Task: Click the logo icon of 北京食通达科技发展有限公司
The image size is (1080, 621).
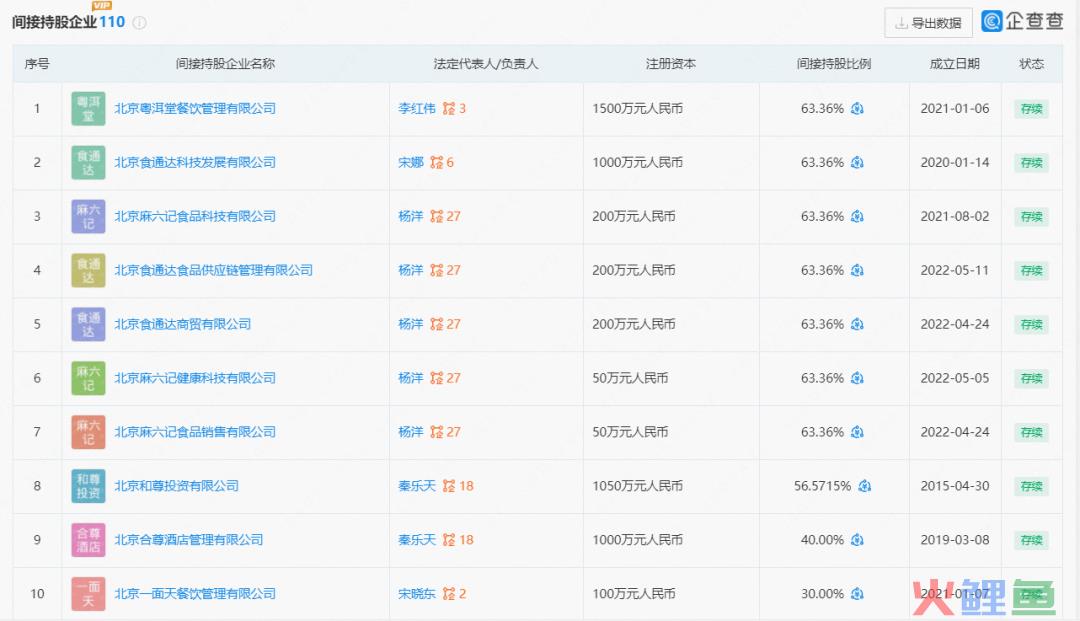Action: coord(88,162)
